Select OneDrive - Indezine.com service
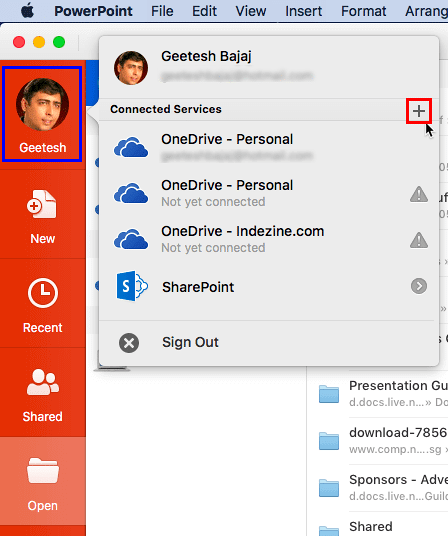The width and height of the screenshot is (448, 536). 269,239
